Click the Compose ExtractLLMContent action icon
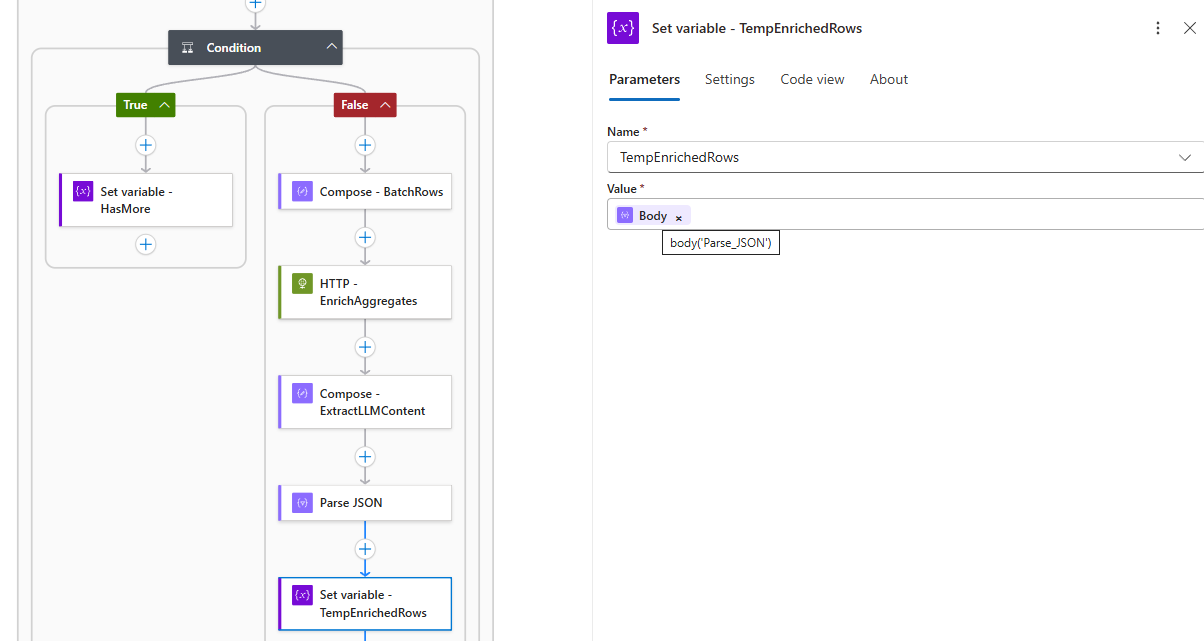This screenshot has width=1204, height=641. 302,394
